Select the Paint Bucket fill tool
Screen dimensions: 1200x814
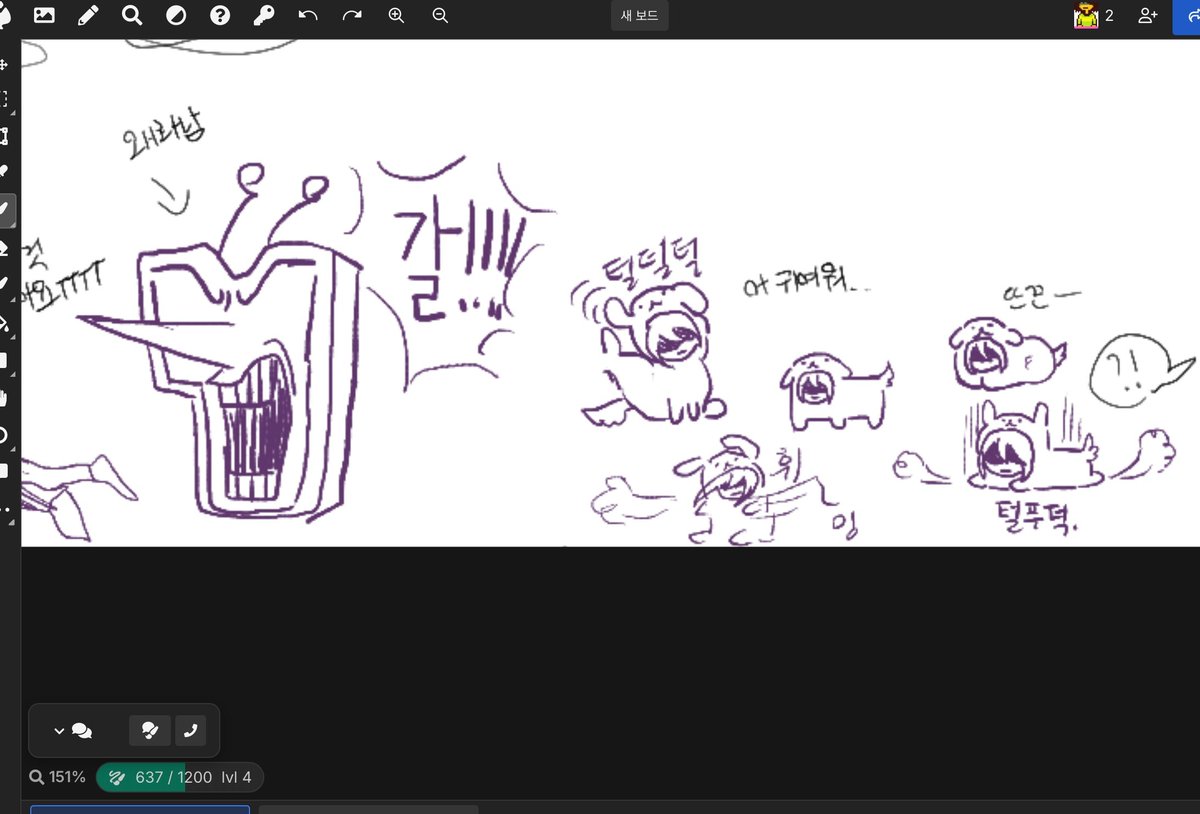click(5, 322)
